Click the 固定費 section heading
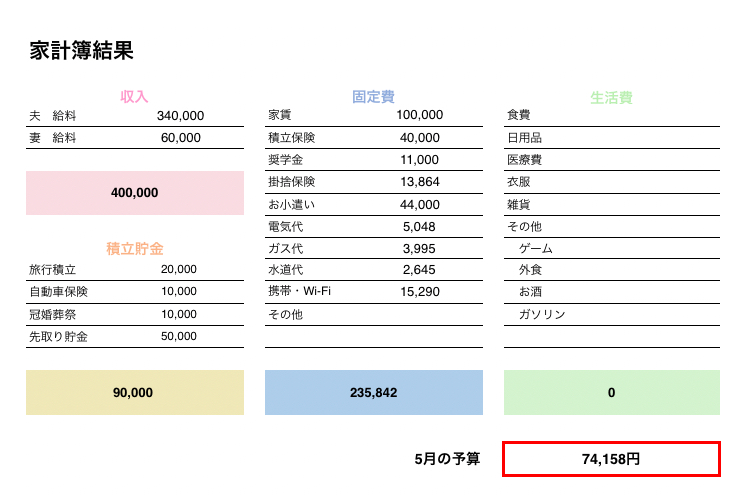Image resolution: width=750 pixels, height=500 pixels. coord(374,97)
